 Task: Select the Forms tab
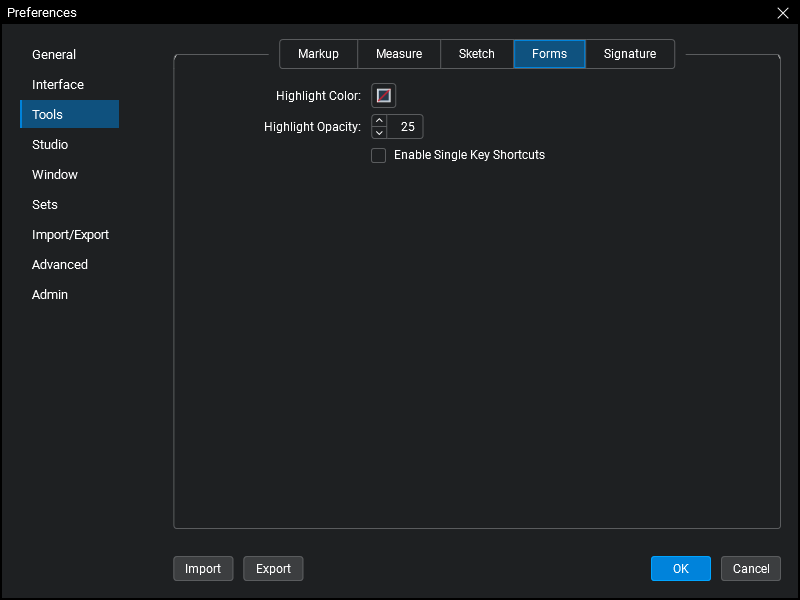coord(549,54)
